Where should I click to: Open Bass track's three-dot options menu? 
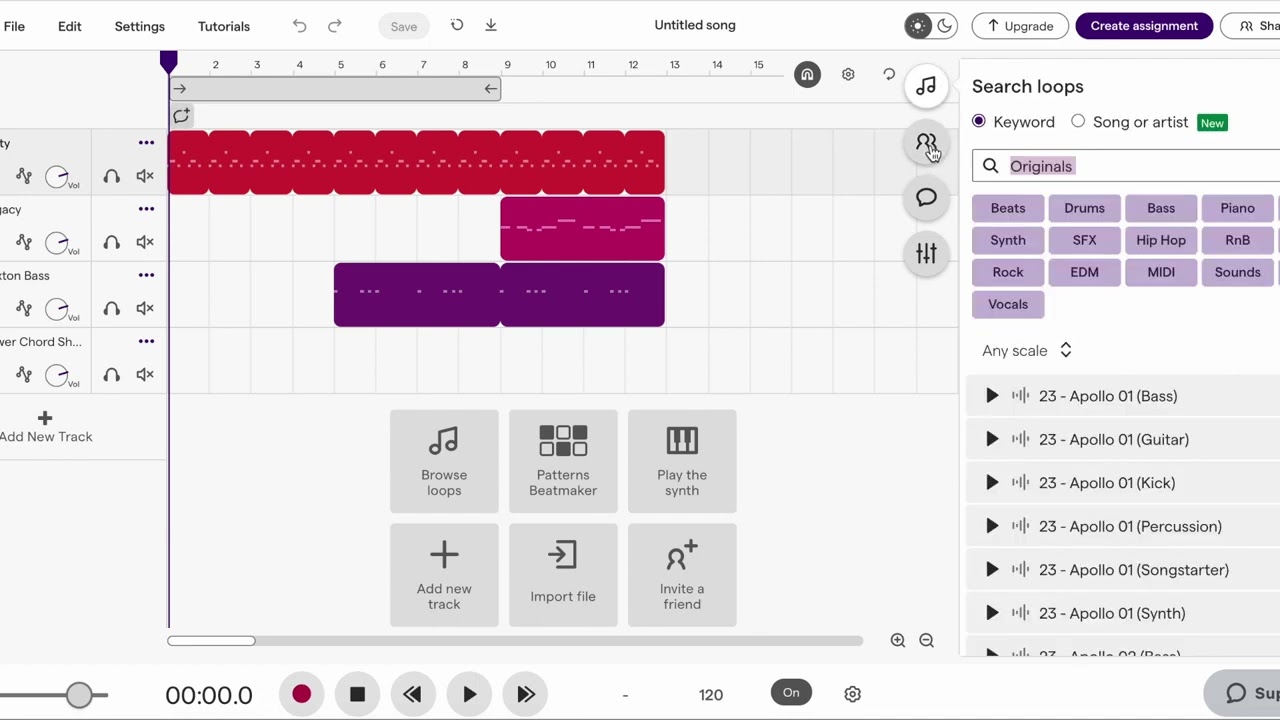147,275
